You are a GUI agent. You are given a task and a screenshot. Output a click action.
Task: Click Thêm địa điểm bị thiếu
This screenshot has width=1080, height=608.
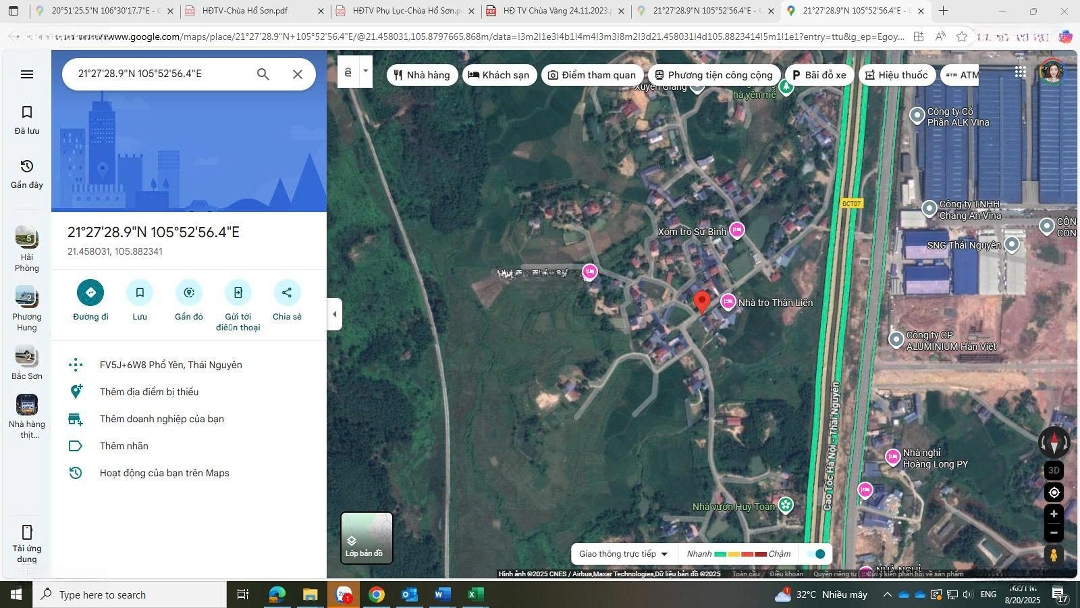point(149,392)
